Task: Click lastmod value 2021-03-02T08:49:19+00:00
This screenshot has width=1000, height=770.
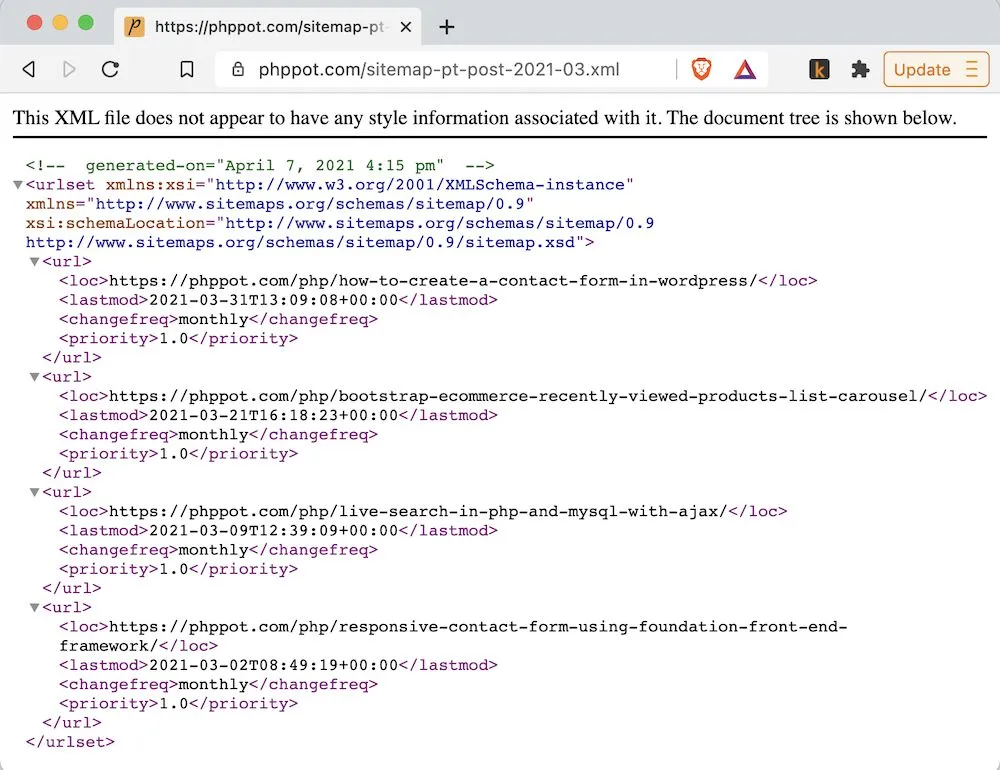Action: coord(274,665)
